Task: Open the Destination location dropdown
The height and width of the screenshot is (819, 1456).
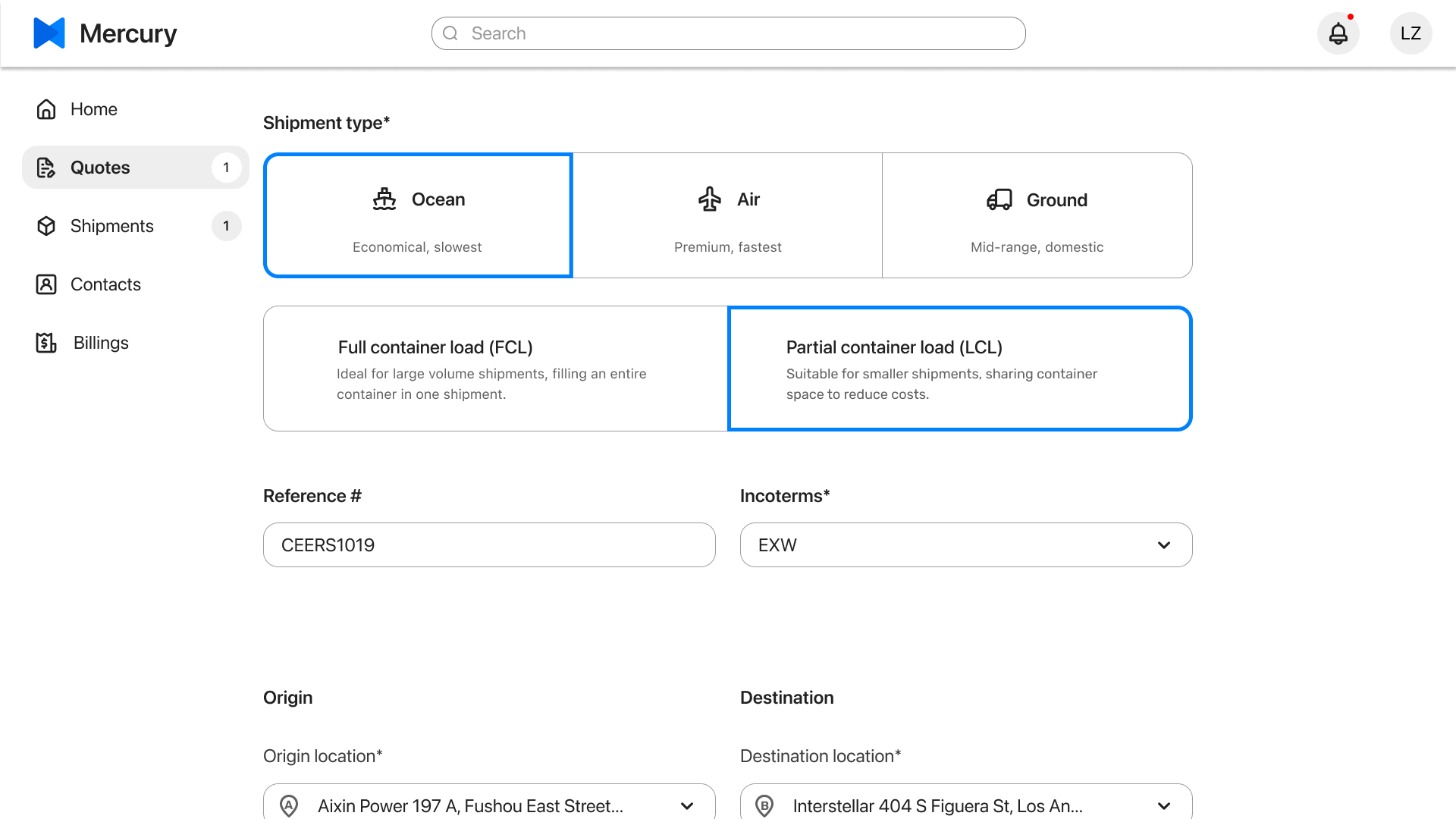Action: coord(965,805)
